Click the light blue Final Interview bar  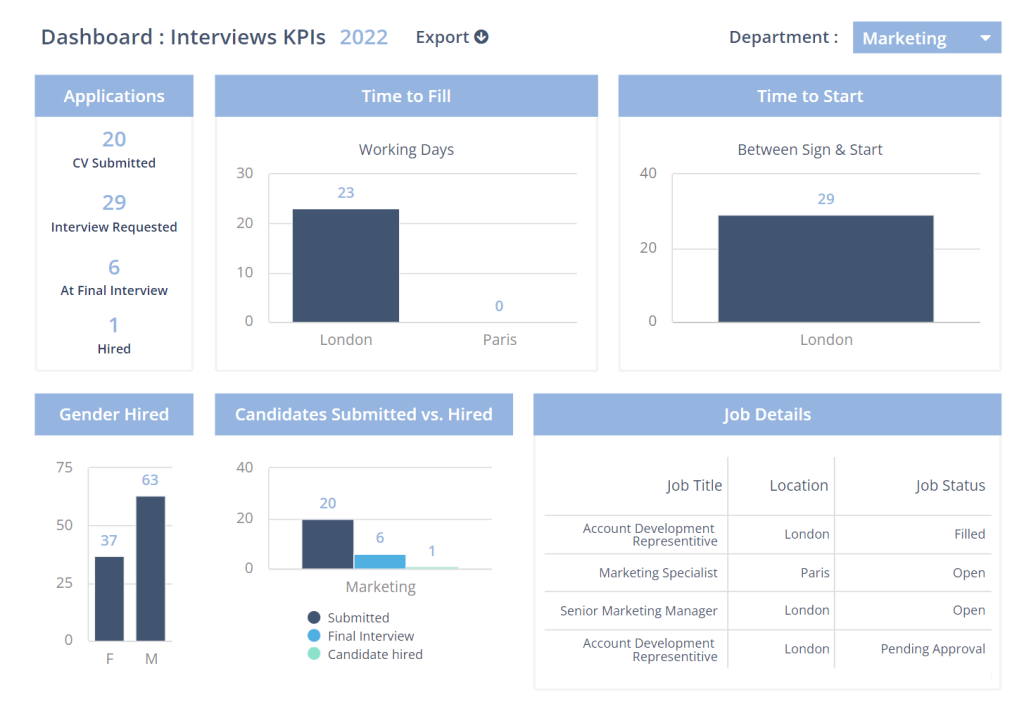(x=380, y=561)
